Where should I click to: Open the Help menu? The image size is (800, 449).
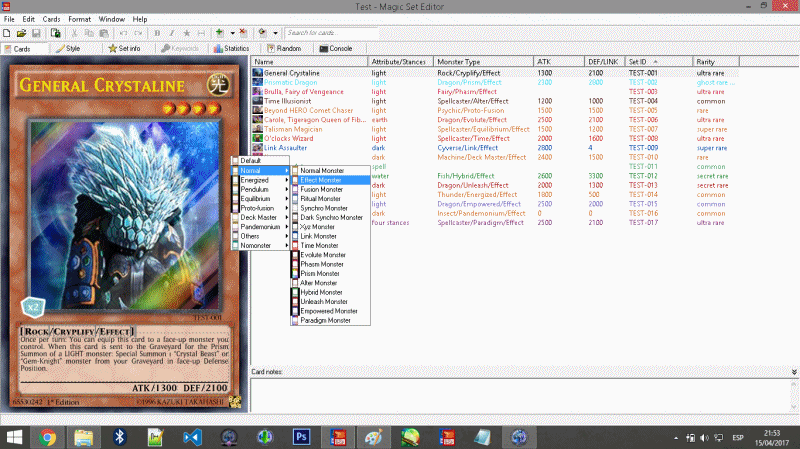(x=140, y=19)
